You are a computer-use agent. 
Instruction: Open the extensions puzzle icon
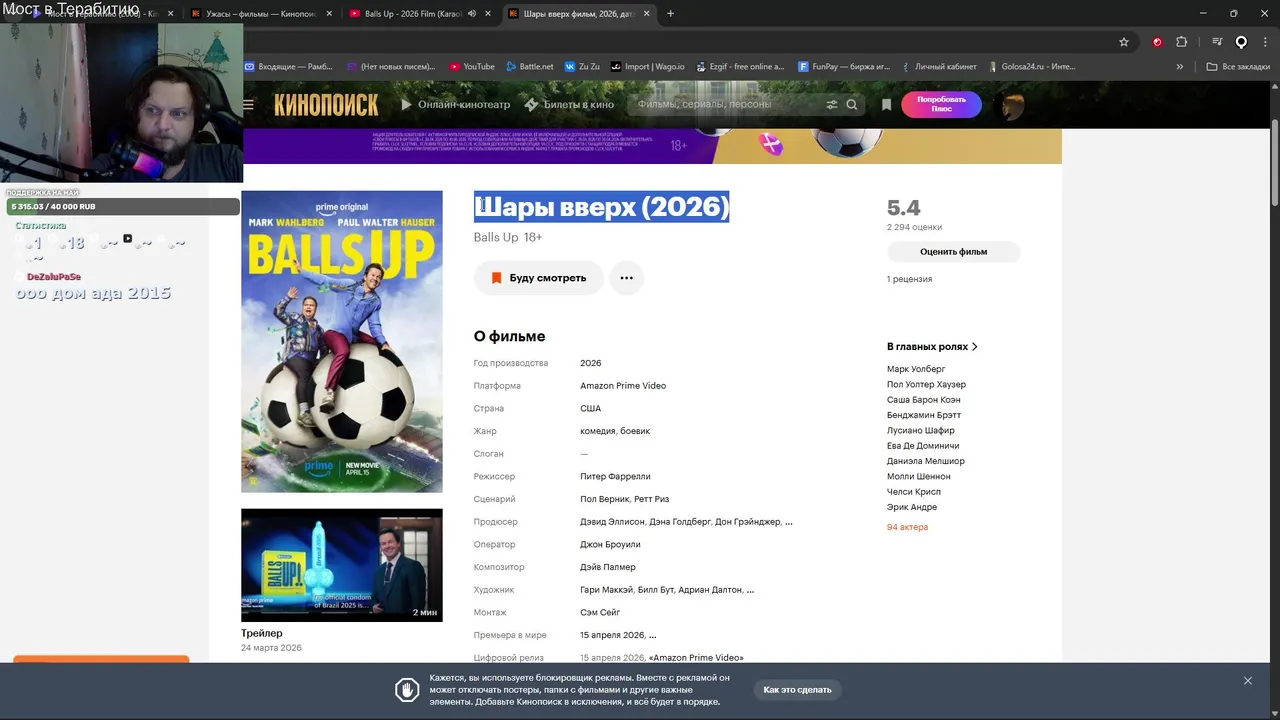[x=1181, y=42]
